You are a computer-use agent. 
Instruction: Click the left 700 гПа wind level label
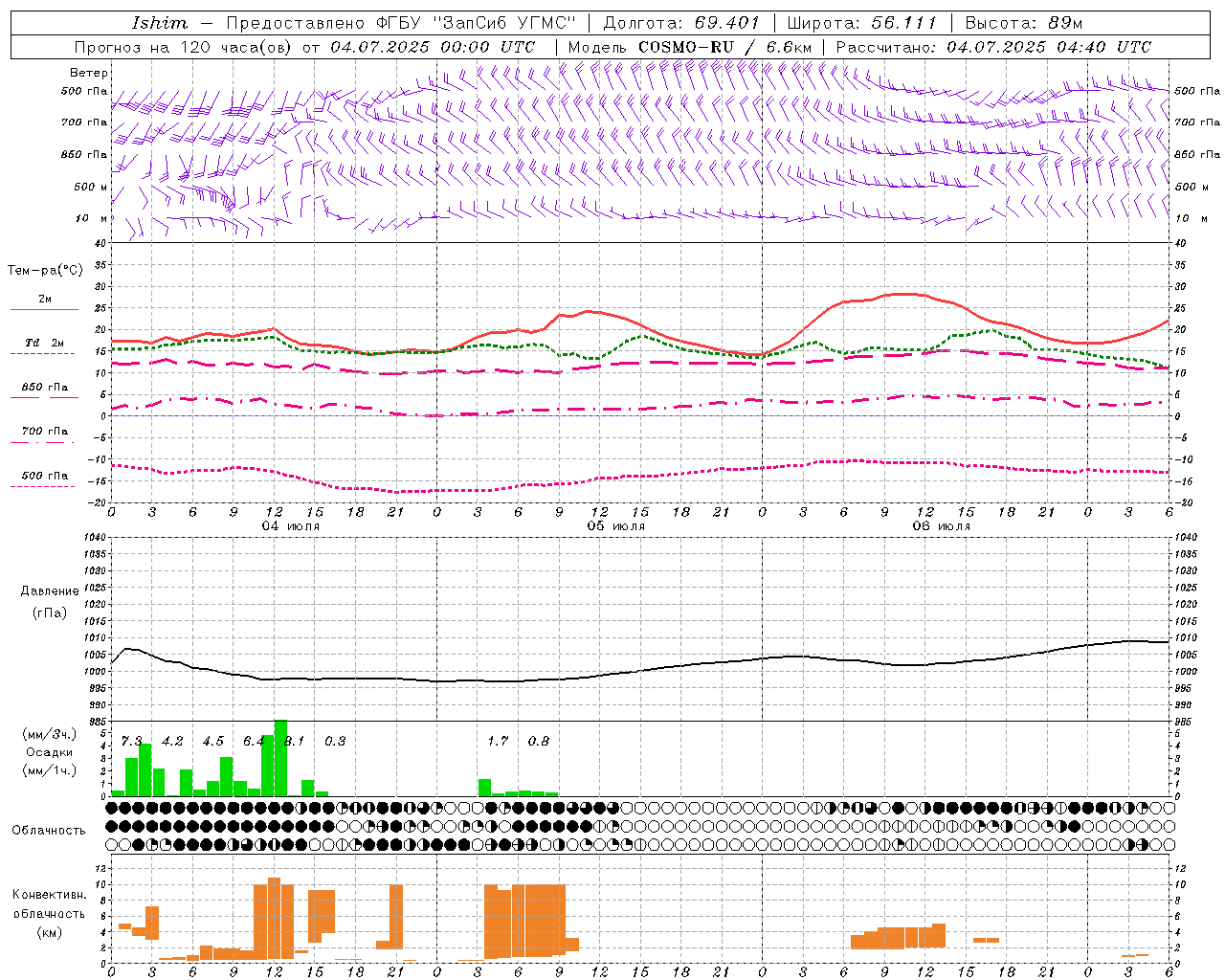[x=84, y=122]
